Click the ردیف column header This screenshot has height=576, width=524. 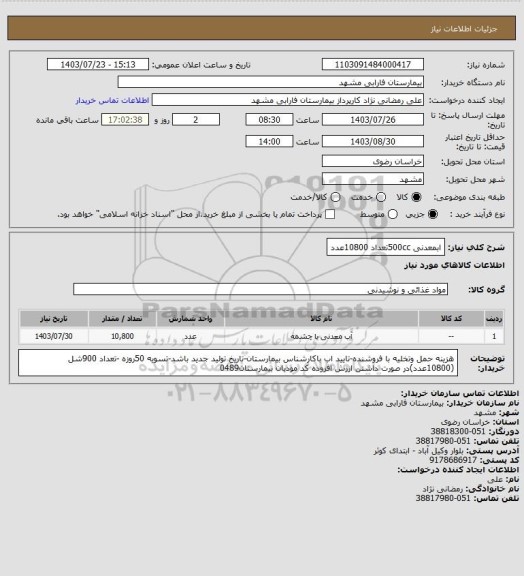494,319
